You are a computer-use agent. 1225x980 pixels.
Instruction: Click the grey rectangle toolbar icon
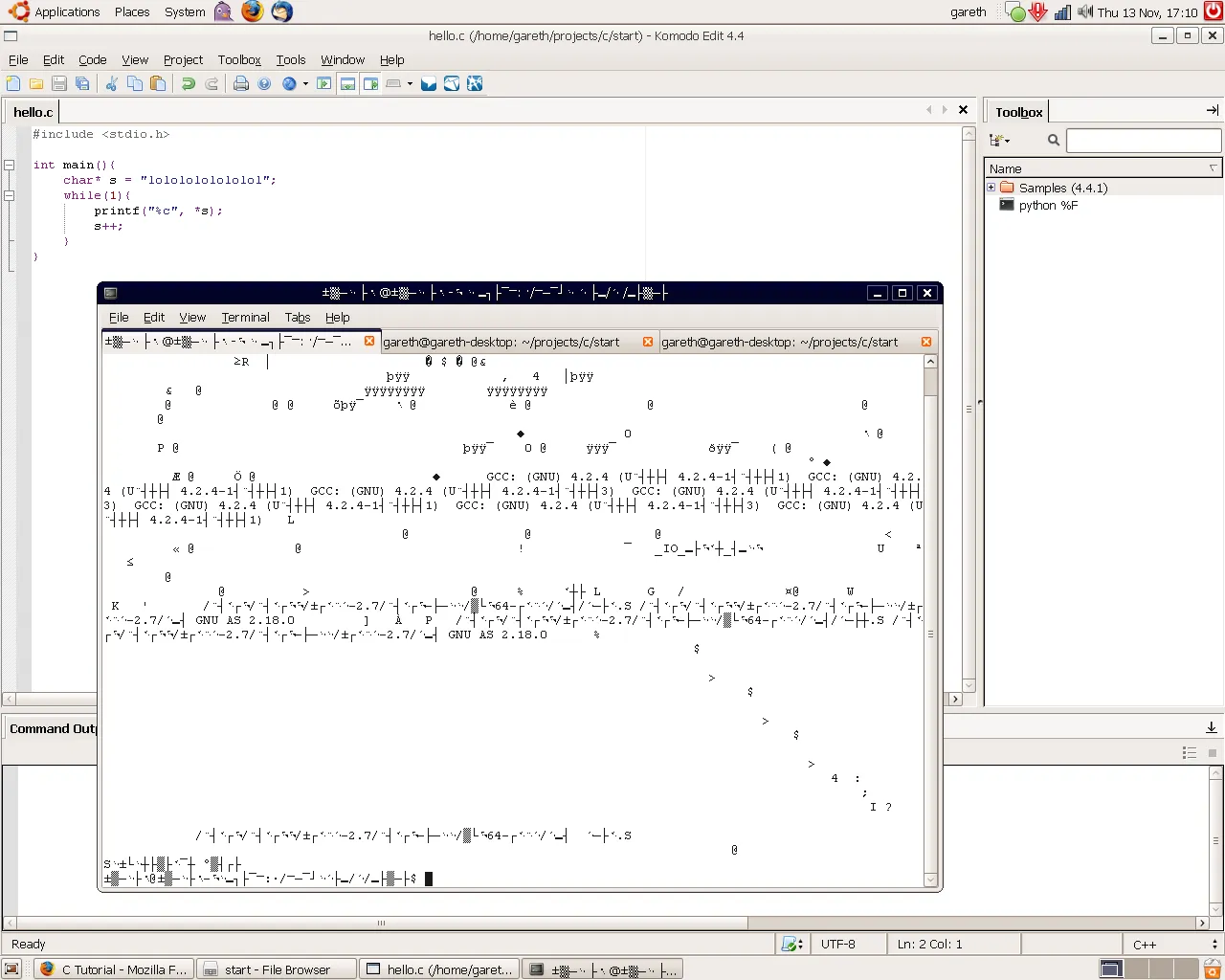pos(393,84)
